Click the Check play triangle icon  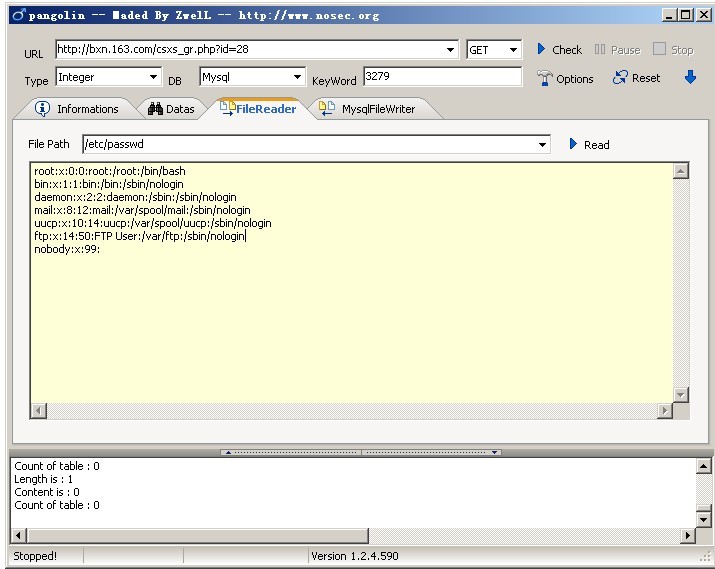point(541,49)
